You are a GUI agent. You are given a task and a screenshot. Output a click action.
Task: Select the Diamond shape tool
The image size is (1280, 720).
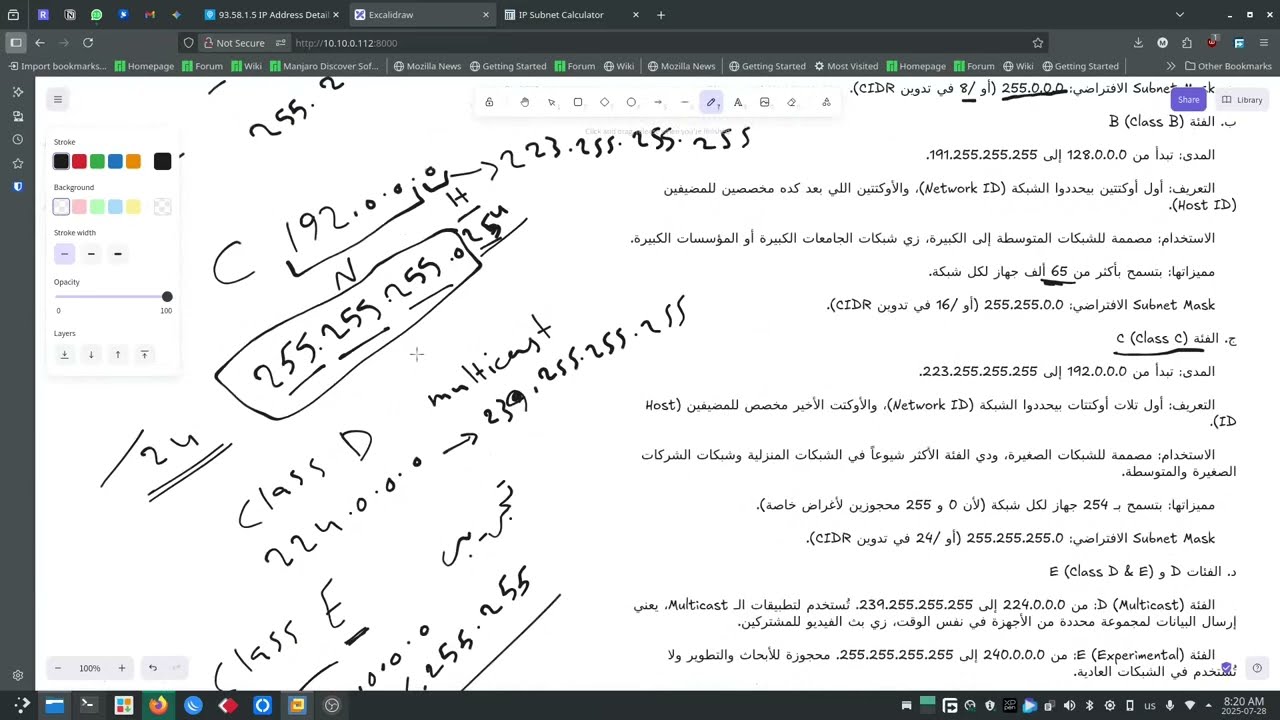604,102
